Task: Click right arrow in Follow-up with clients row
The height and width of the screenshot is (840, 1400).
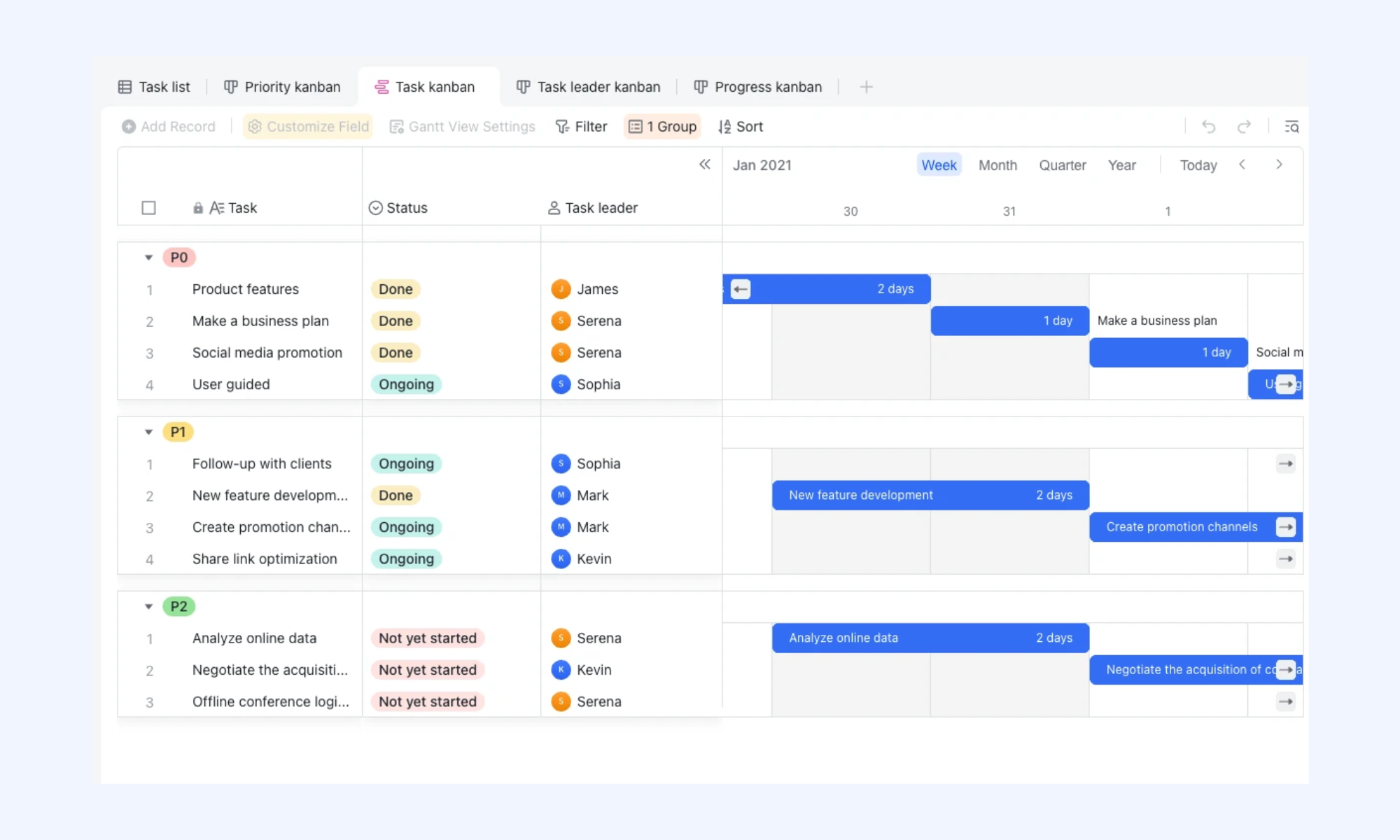Action: pyautogui.click(x=1286, y=463)
